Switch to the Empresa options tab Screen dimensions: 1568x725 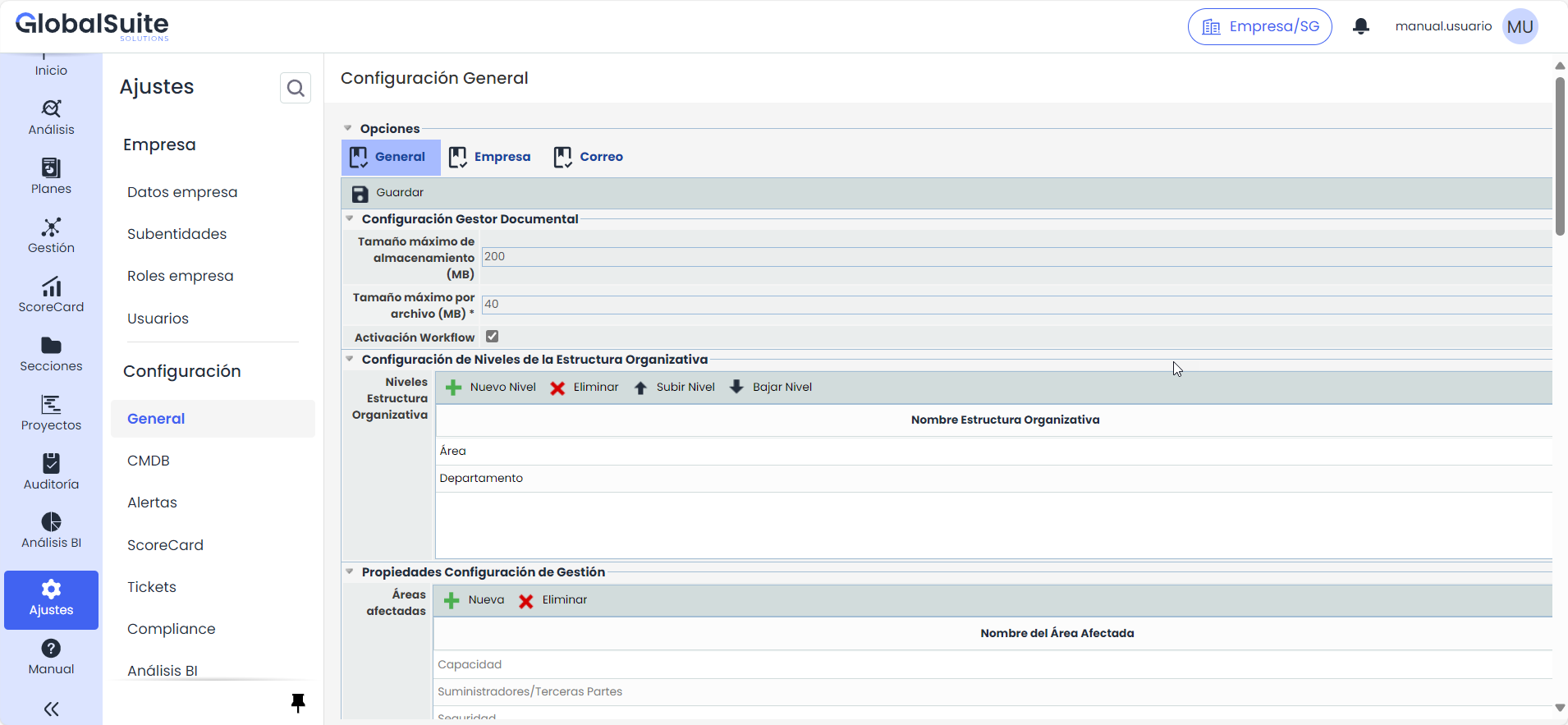point(490,157)
